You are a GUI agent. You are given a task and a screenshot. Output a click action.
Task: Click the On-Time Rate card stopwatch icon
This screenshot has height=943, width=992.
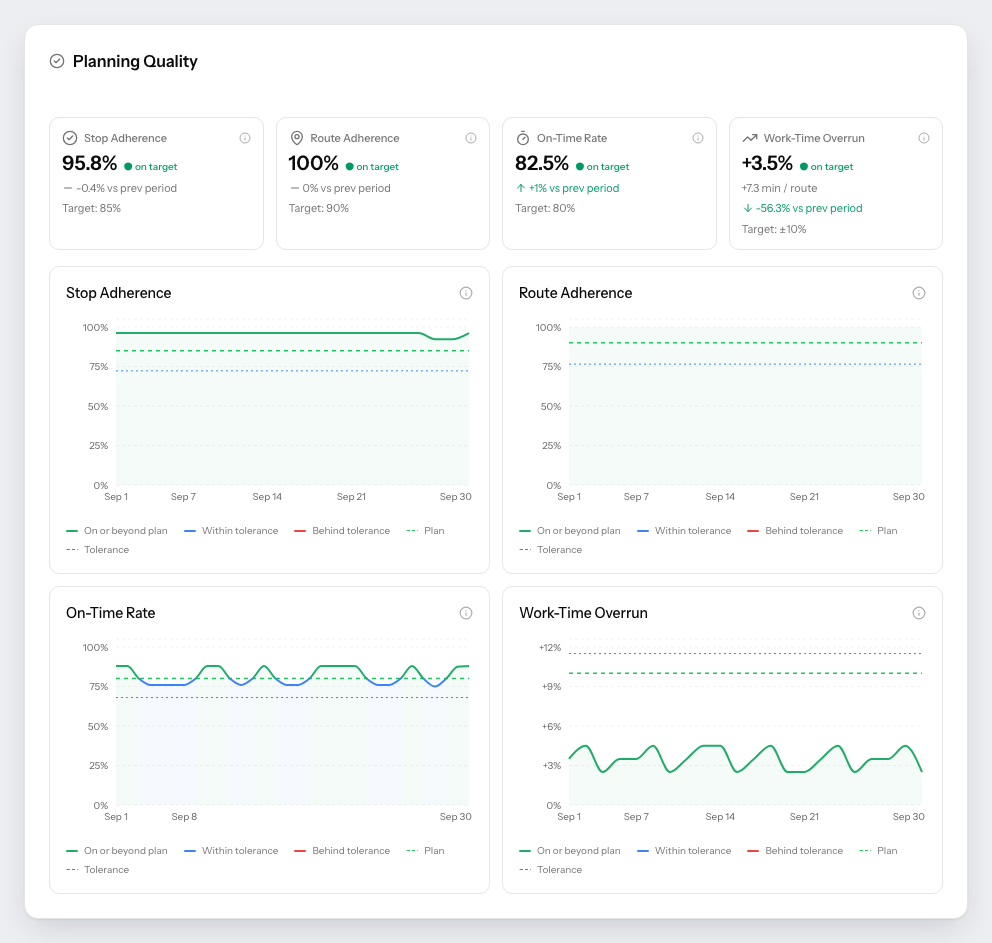click(523, 138)
